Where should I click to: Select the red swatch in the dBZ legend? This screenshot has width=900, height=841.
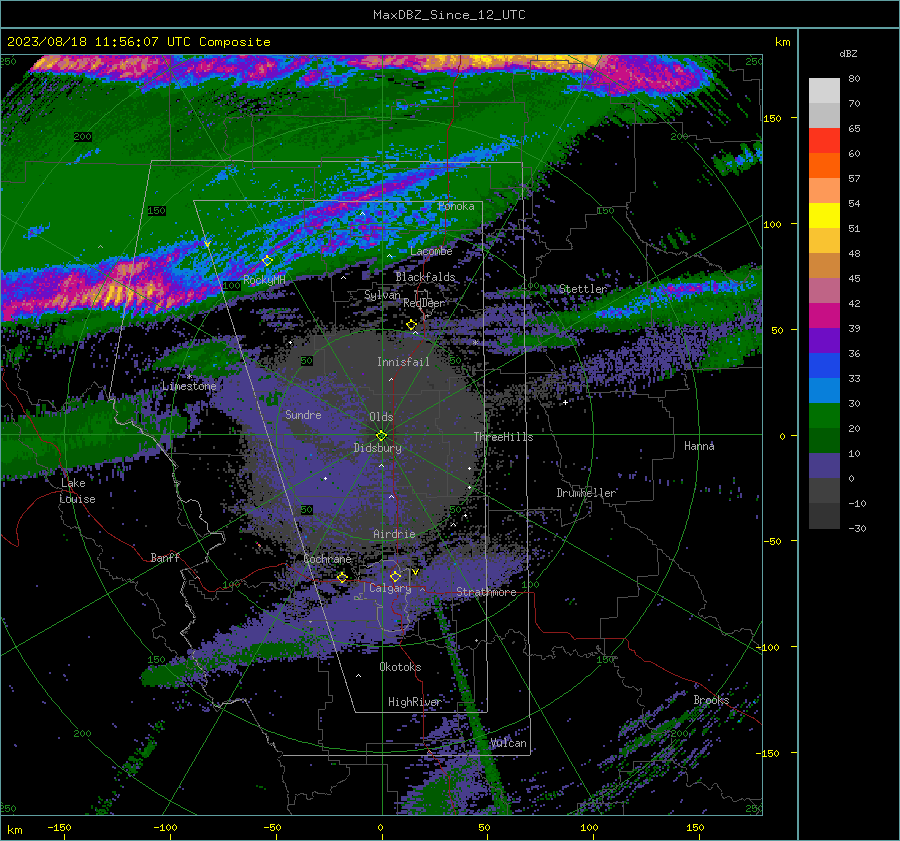click(824, 141)
